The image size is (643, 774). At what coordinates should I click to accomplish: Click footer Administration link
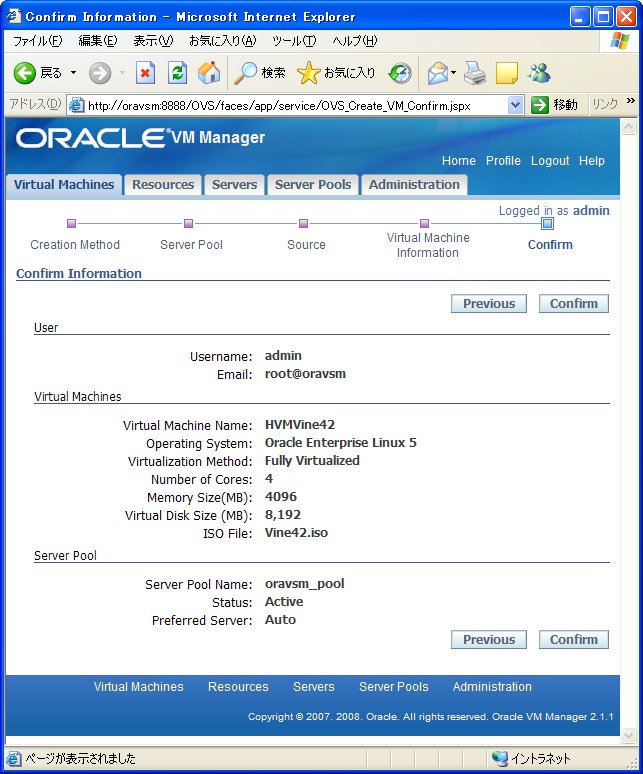pos(492,687)
